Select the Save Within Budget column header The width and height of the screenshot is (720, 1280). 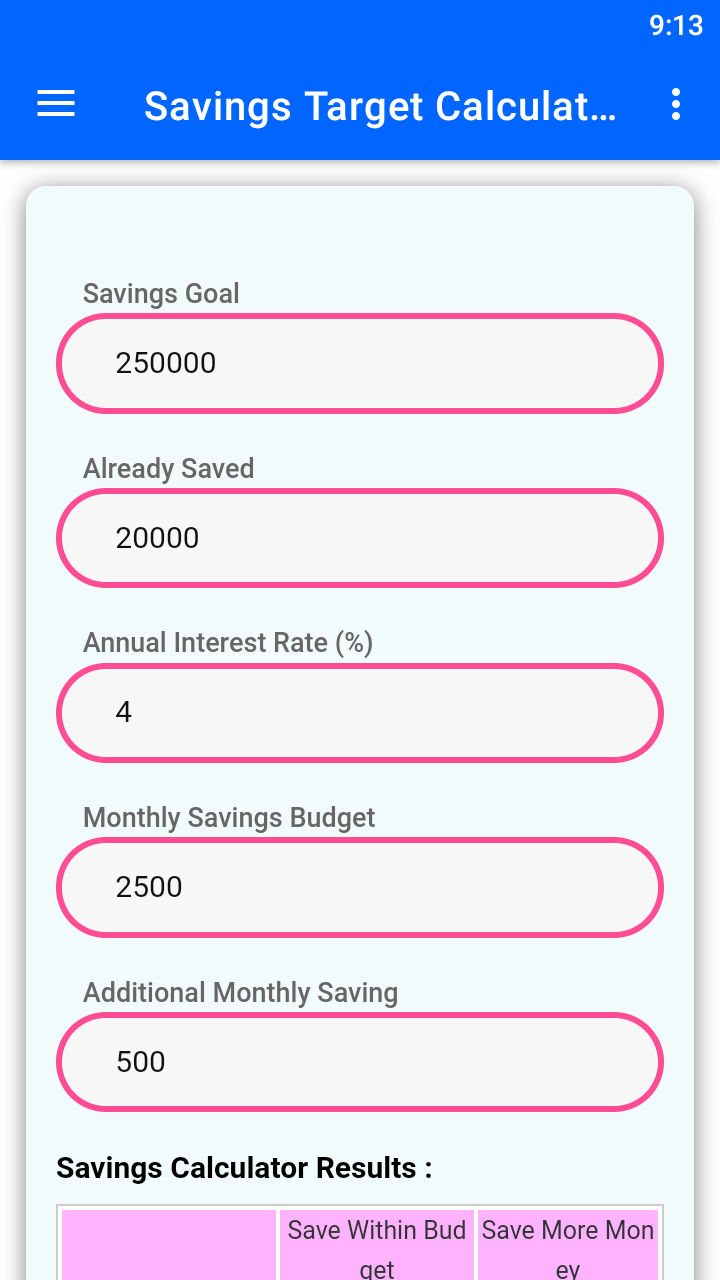(x=376, y=1246)
